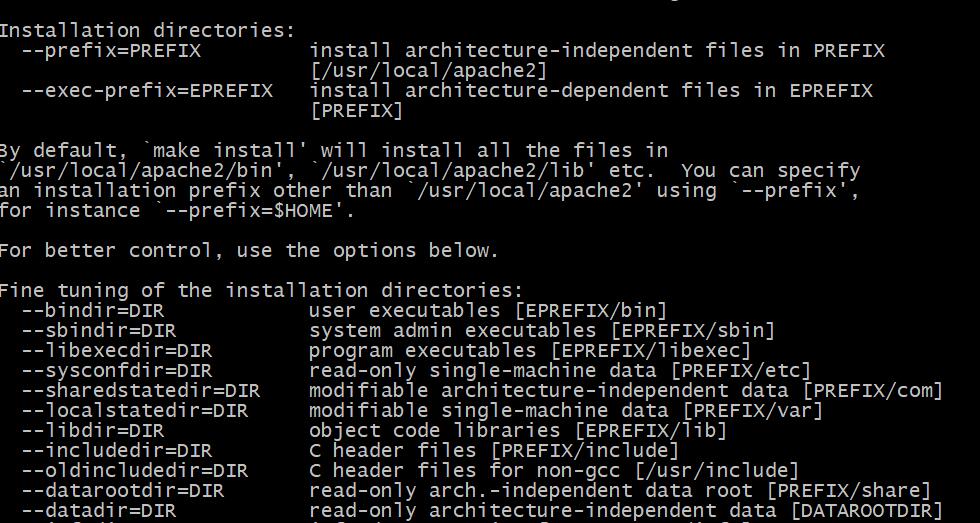
Task: Click the [PREFIX/com] default value
Action: [x=872, y=391]
